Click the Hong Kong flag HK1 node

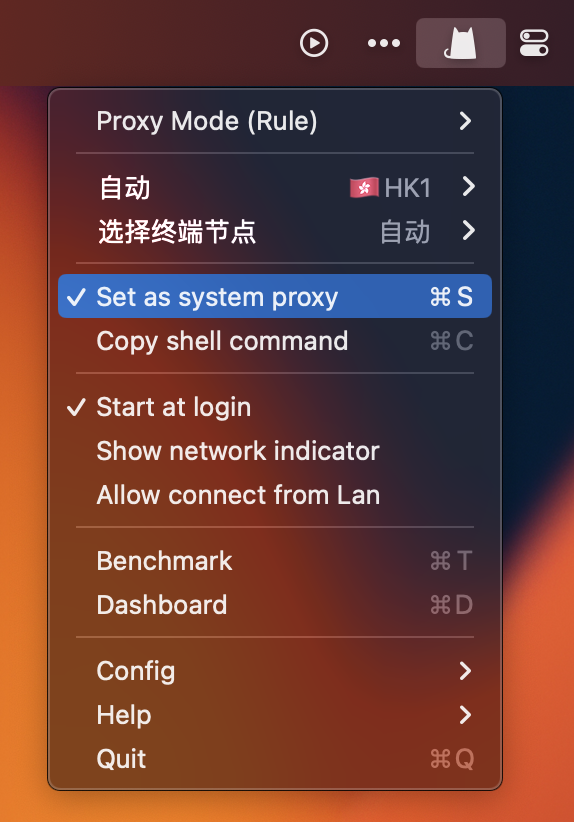tap(391, 188)
